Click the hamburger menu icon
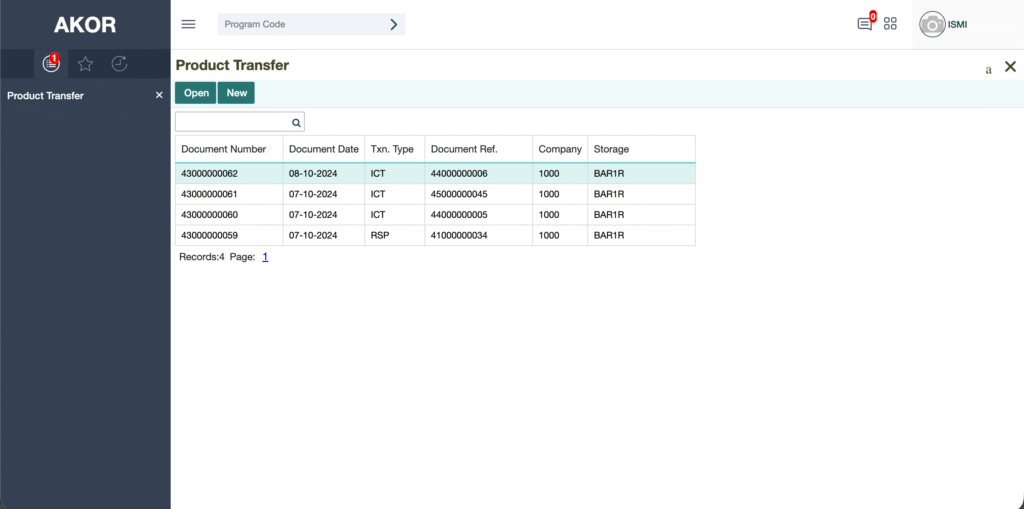This screenshot has height=509, width=1024. [188, 24]
